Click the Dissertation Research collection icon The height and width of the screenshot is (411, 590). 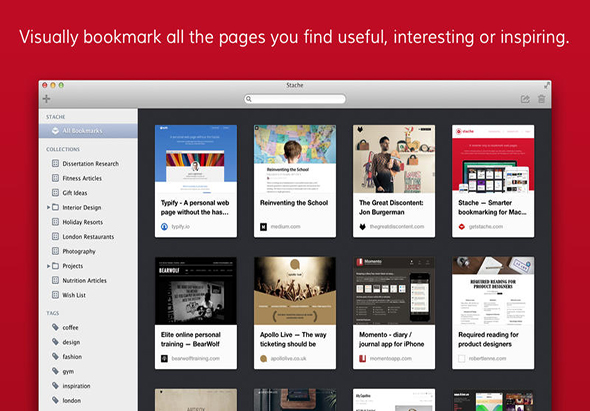click(55, 163)
